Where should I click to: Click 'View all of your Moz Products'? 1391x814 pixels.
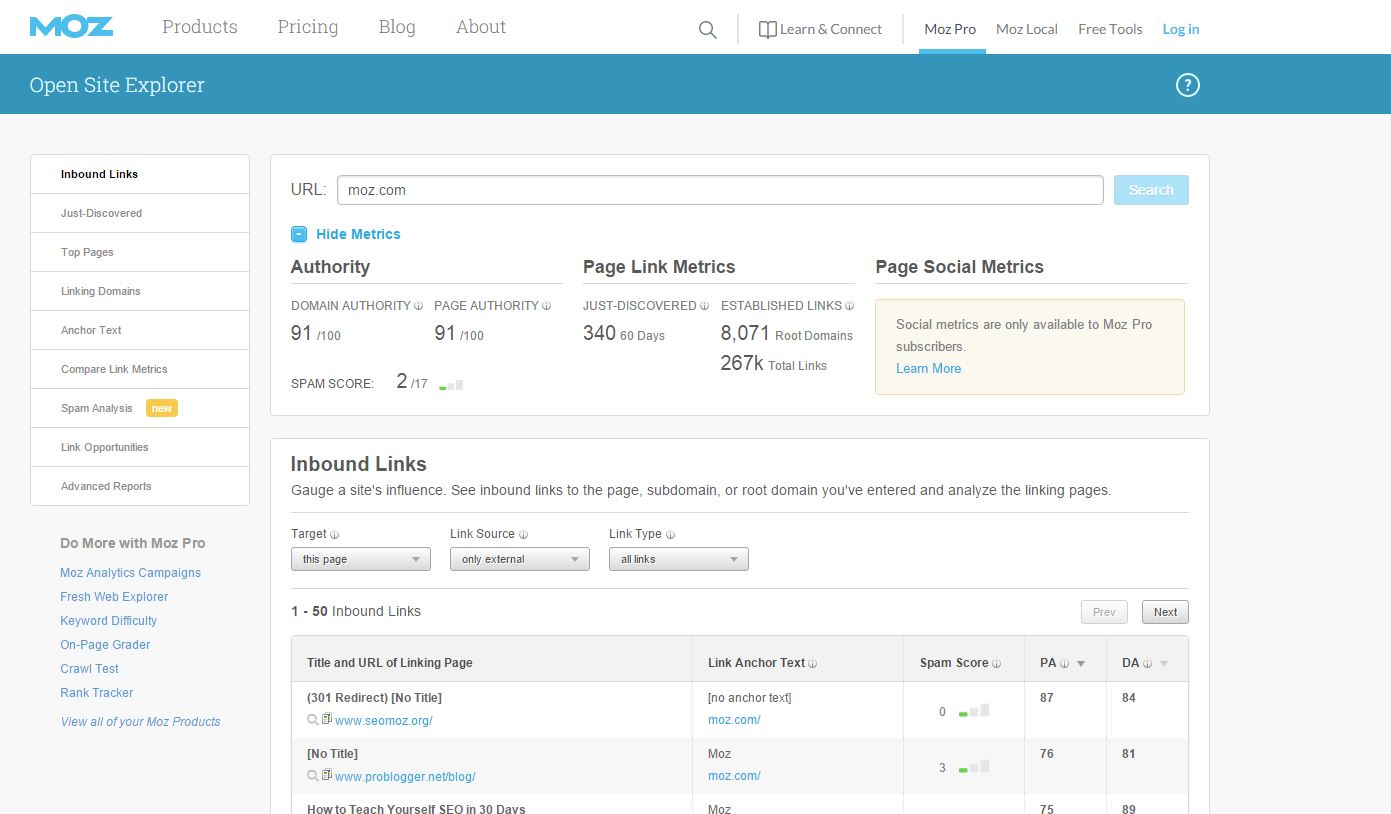(140, 722)
